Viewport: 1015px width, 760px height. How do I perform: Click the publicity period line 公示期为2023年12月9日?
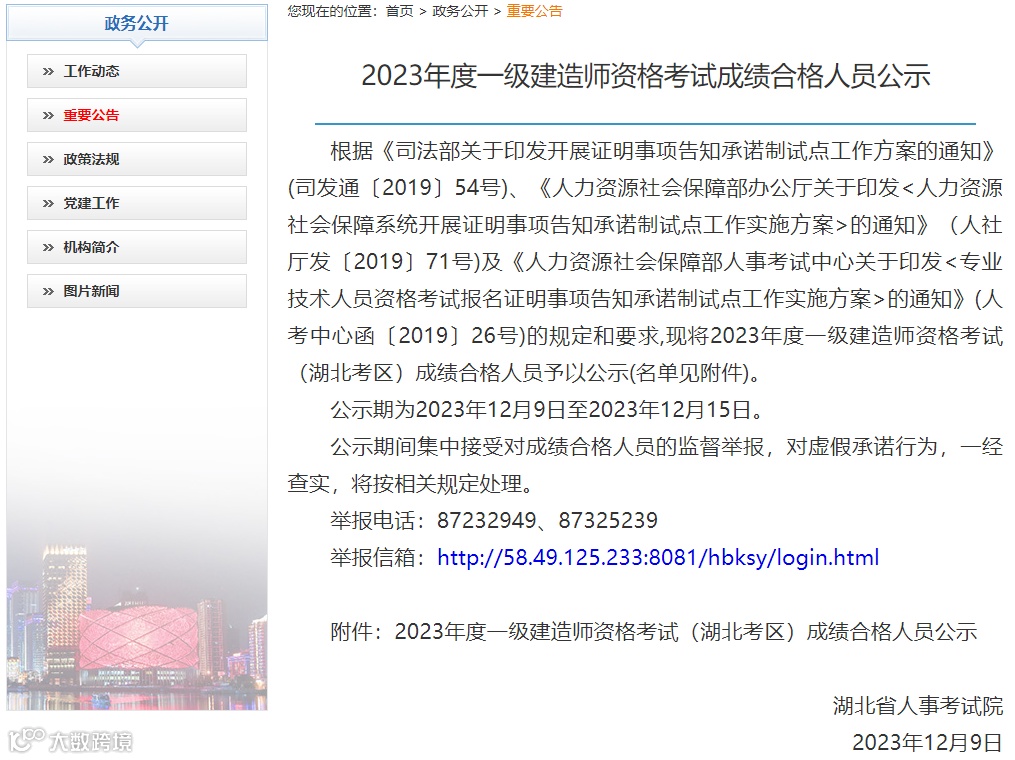click(x=548, y=410)
